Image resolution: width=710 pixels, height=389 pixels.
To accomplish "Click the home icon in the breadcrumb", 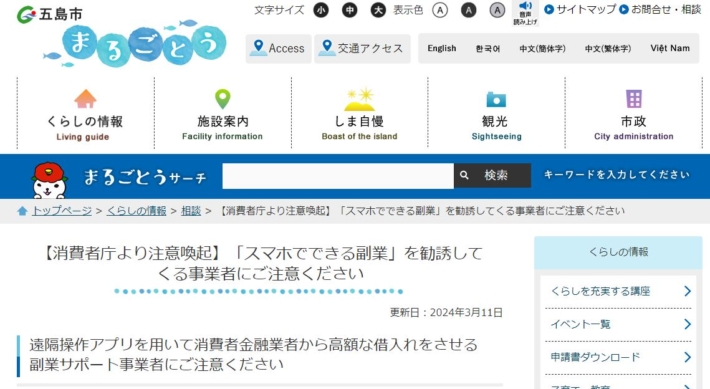I will tap(22, 211).
